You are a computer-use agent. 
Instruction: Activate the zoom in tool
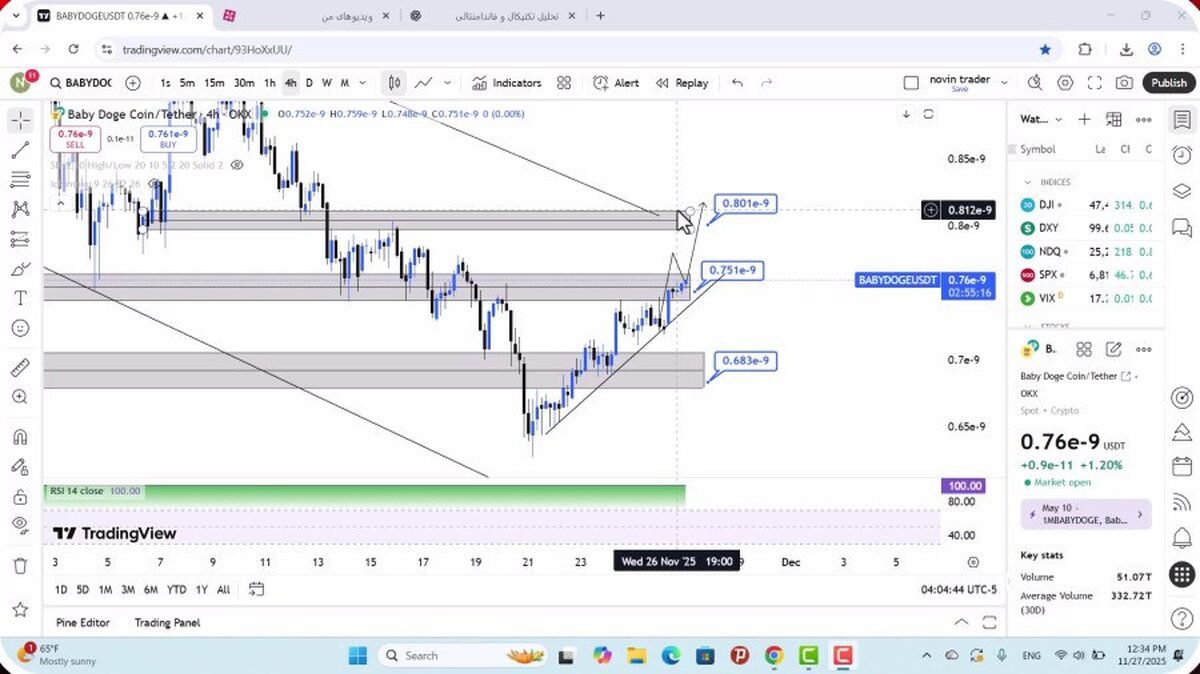20,397
